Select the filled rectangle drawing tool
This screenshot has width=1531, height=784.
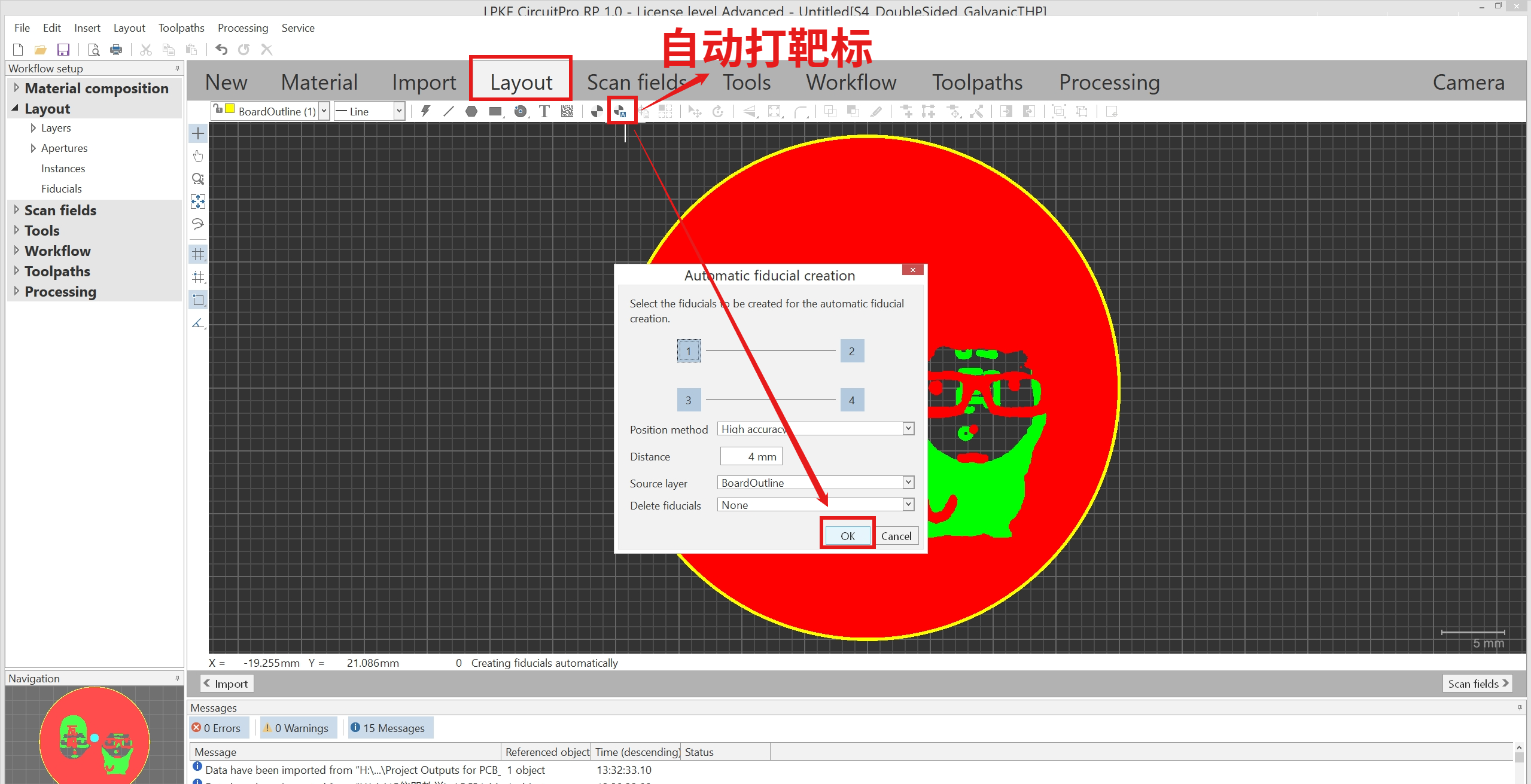tap(495, 111)
